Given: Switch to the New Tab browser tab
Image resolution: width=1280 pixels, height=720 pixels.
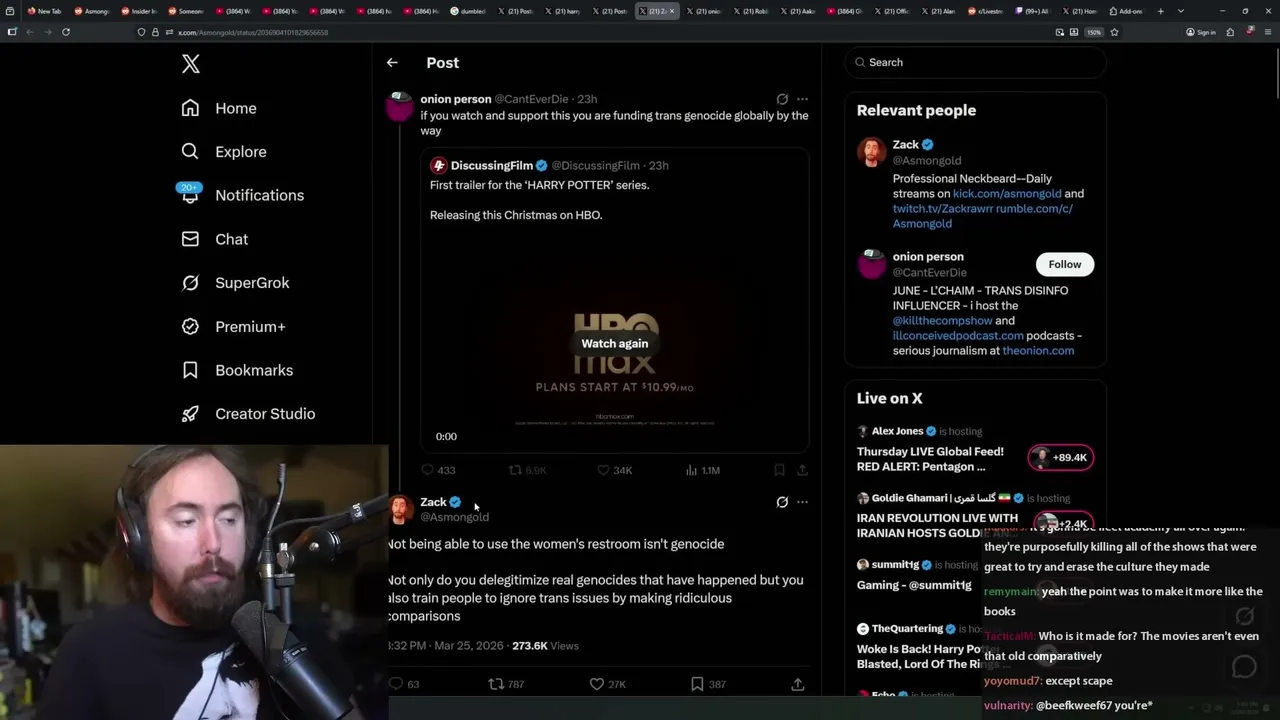Looking at the screenshot, I should tap(46, 11).
